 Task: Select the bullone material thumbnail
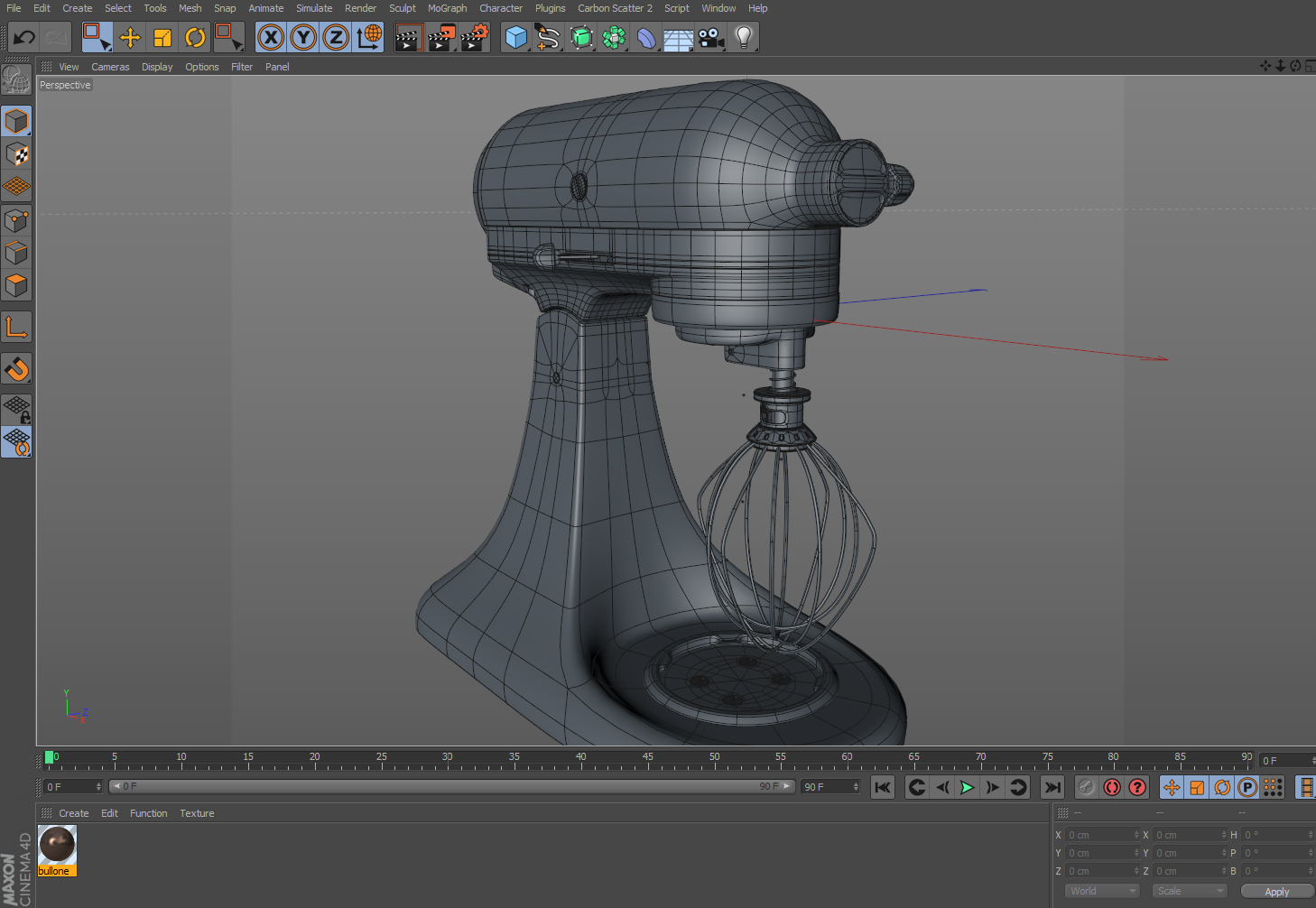coord(57,846)
